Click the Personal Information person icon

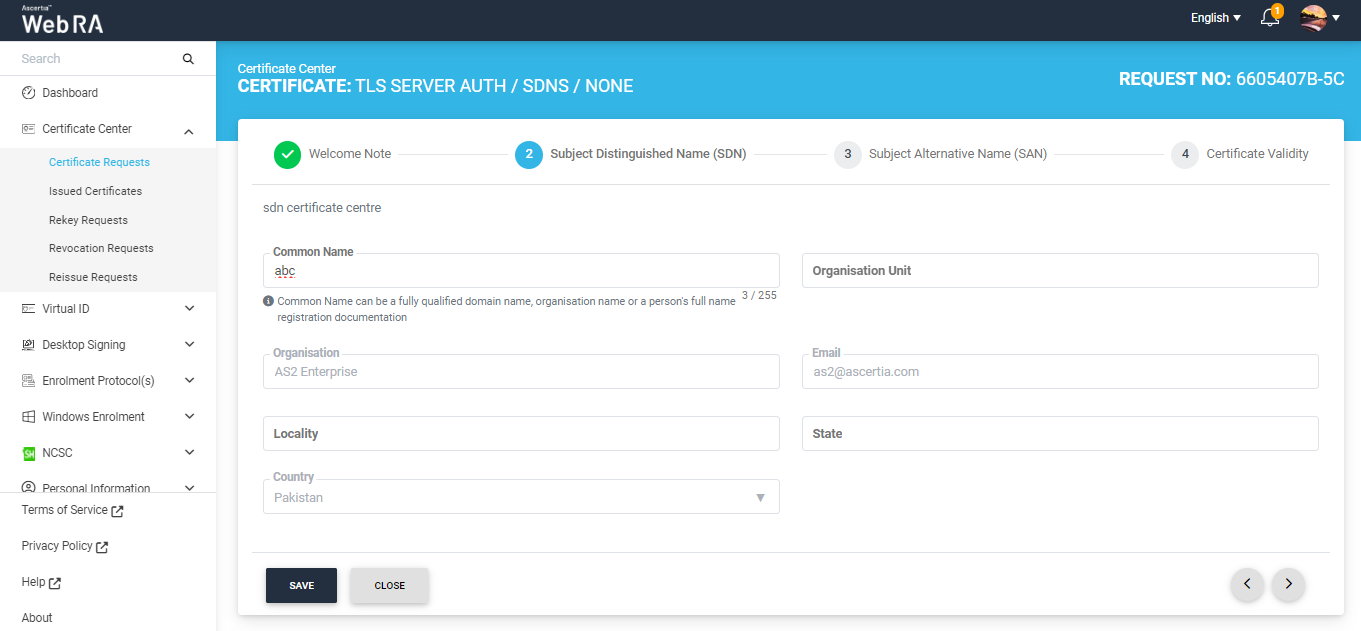click(28, 487)
